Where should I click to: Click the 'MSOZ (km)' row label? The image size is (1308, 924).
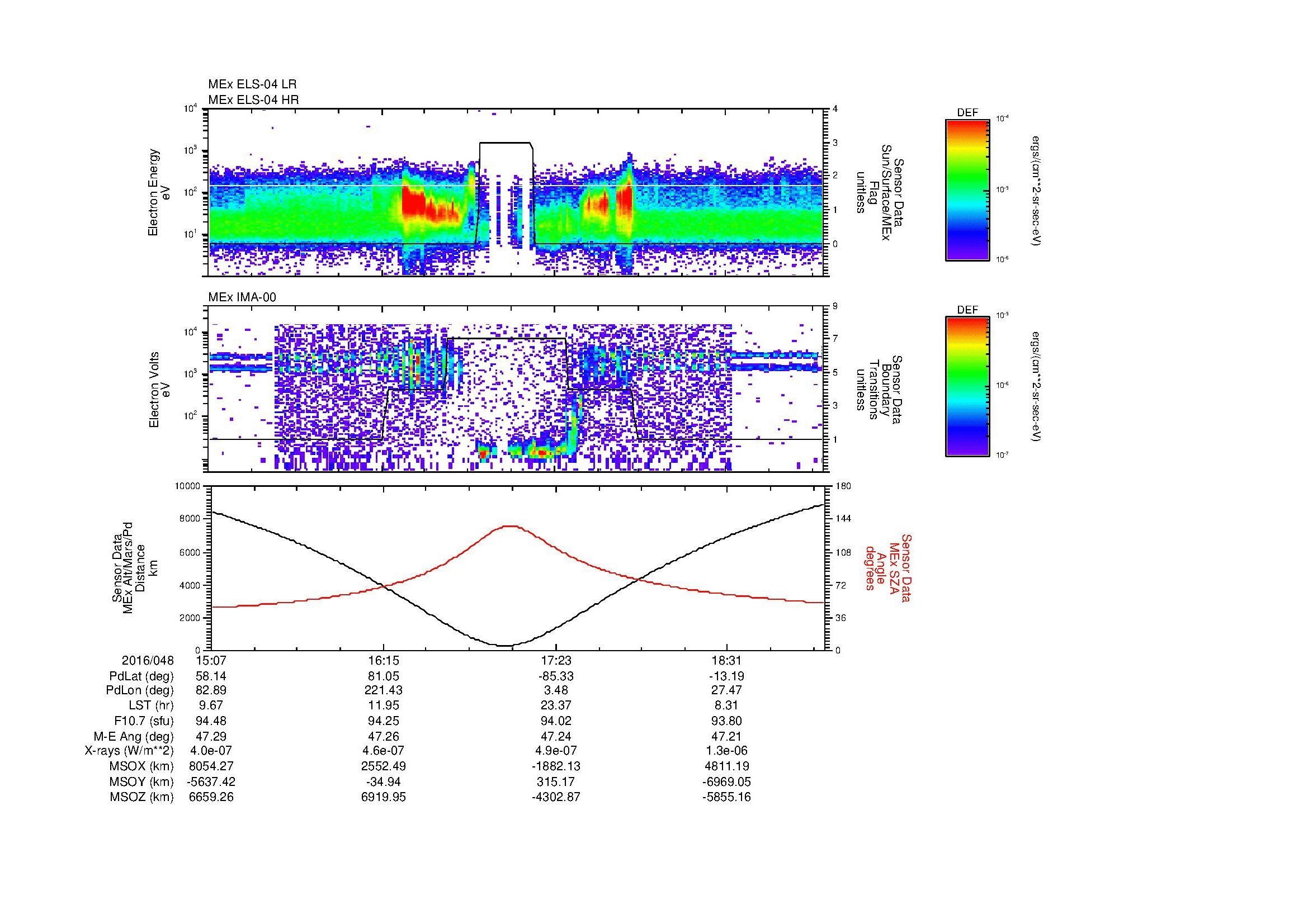(x=142, y=797)
